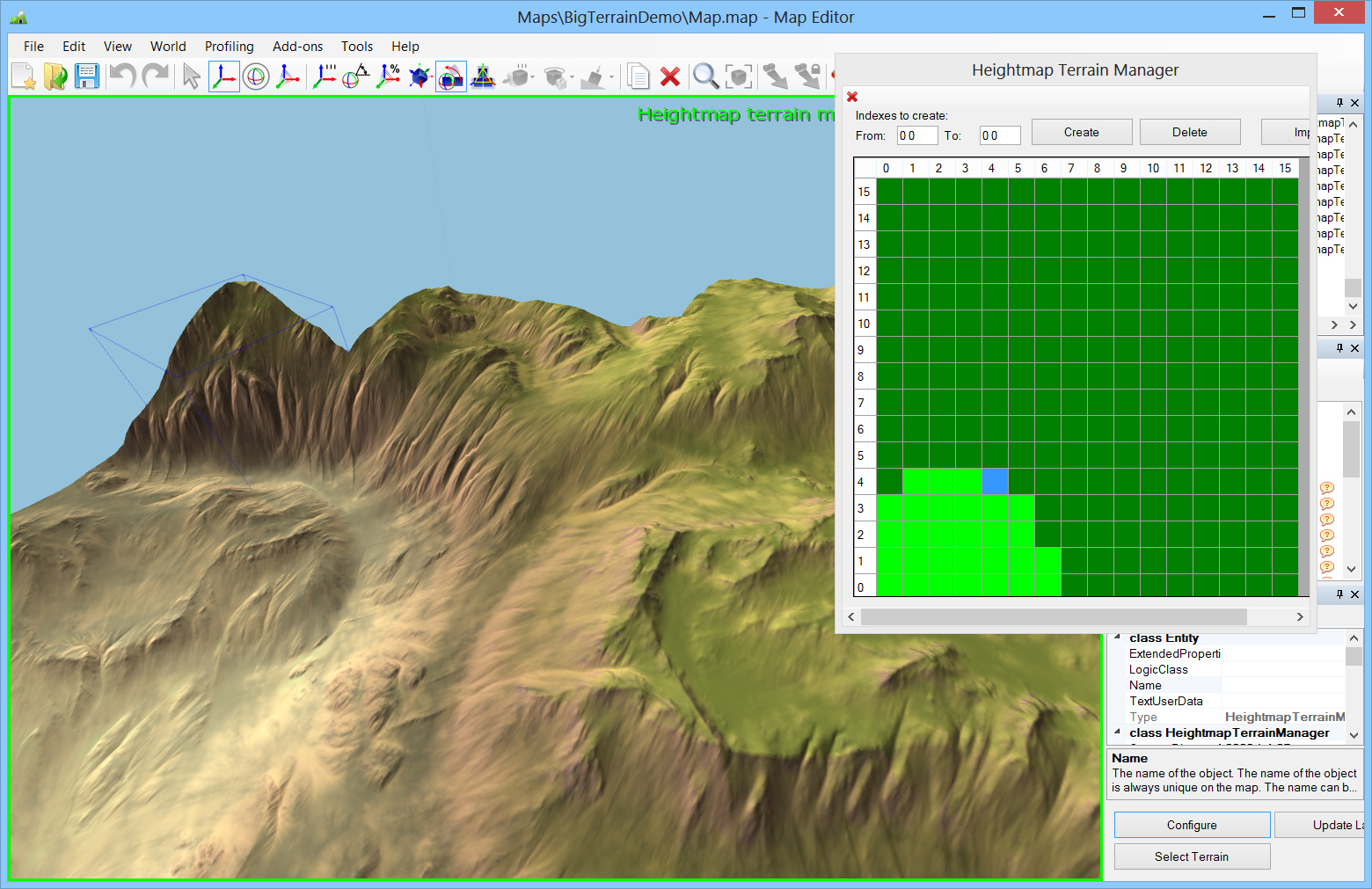Open the World menu

(168, 47)
